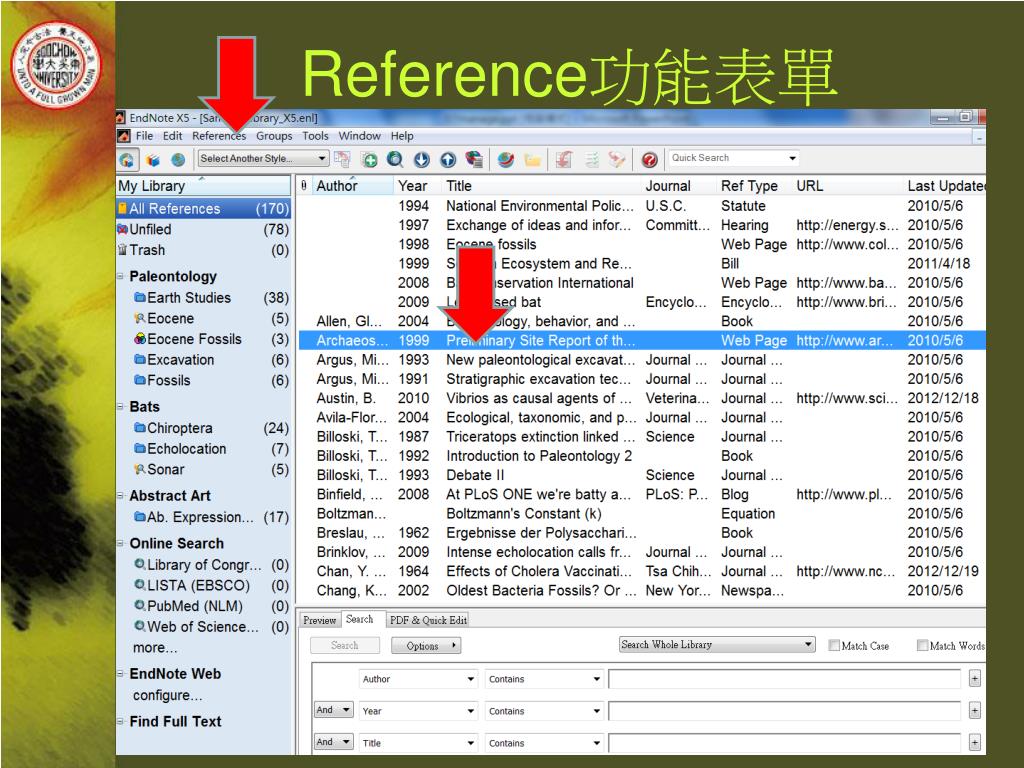Click the Import down-arrow toolbar icon
Image resolution: width=1024 pixels, height=768 pixels.
[422, 159]
